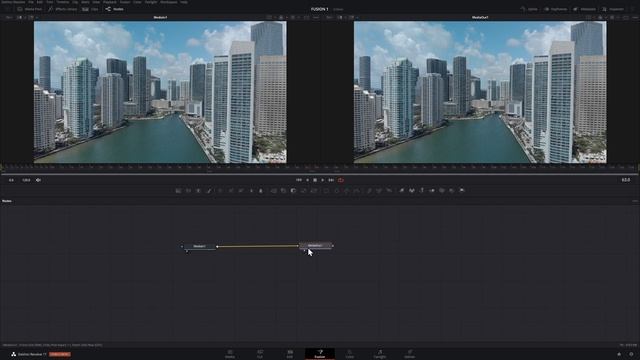Image resolution: width=640 pixels, height=360 pixels.
Task: Add a Rectangle mask from the toolbar
Action: click(x=326, y=190)
